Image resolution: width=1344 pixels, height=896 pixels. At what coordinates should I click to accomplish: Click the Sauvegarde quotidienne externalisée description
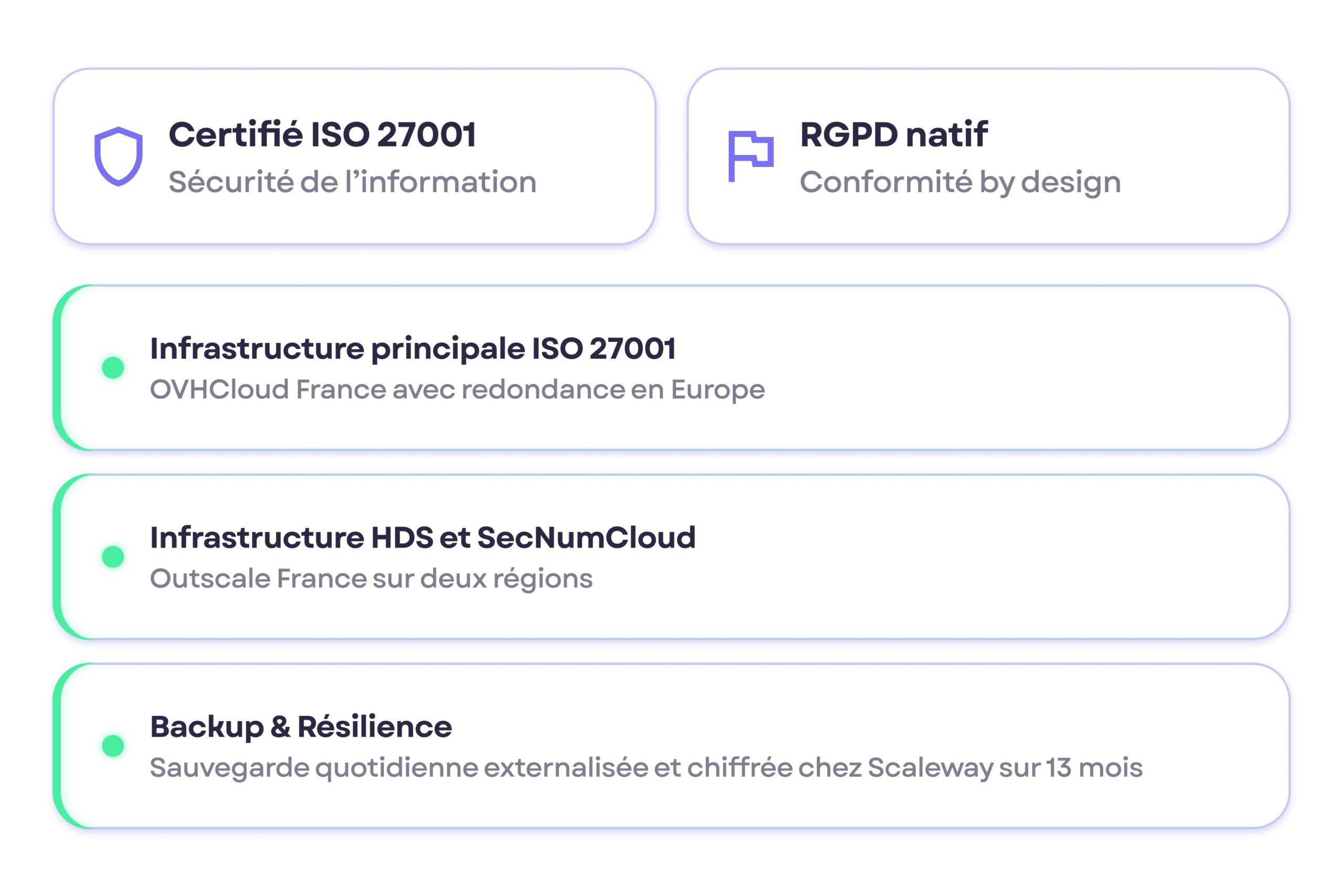[x=646, y=768]
